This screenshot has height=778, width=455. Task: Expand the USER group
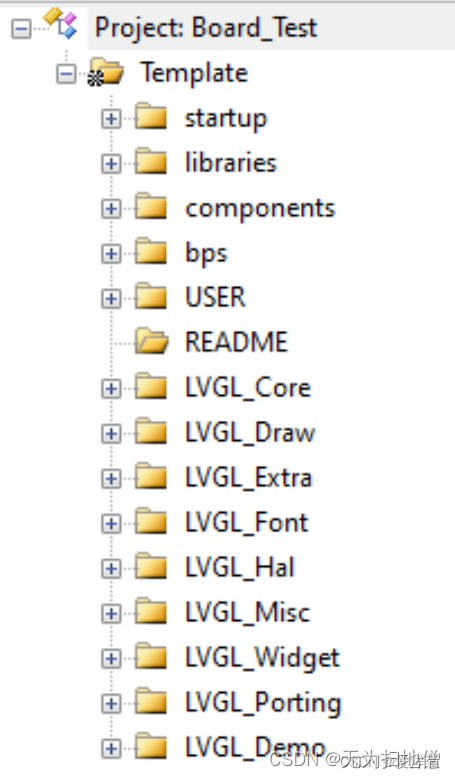coord(111,299)
